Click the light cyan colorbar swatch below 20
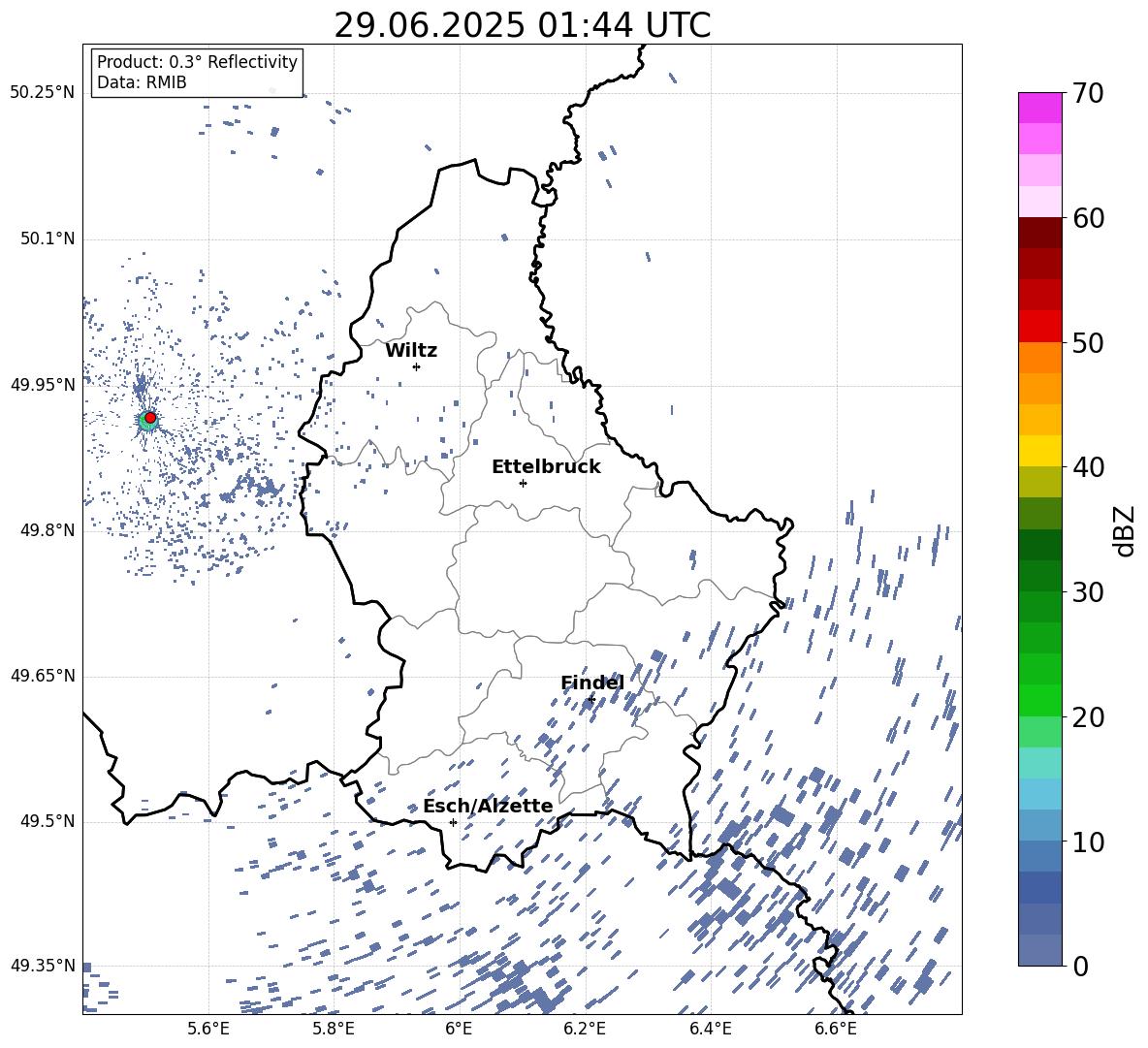Screen dimensions: 1148x1048 click(1039, 763)
